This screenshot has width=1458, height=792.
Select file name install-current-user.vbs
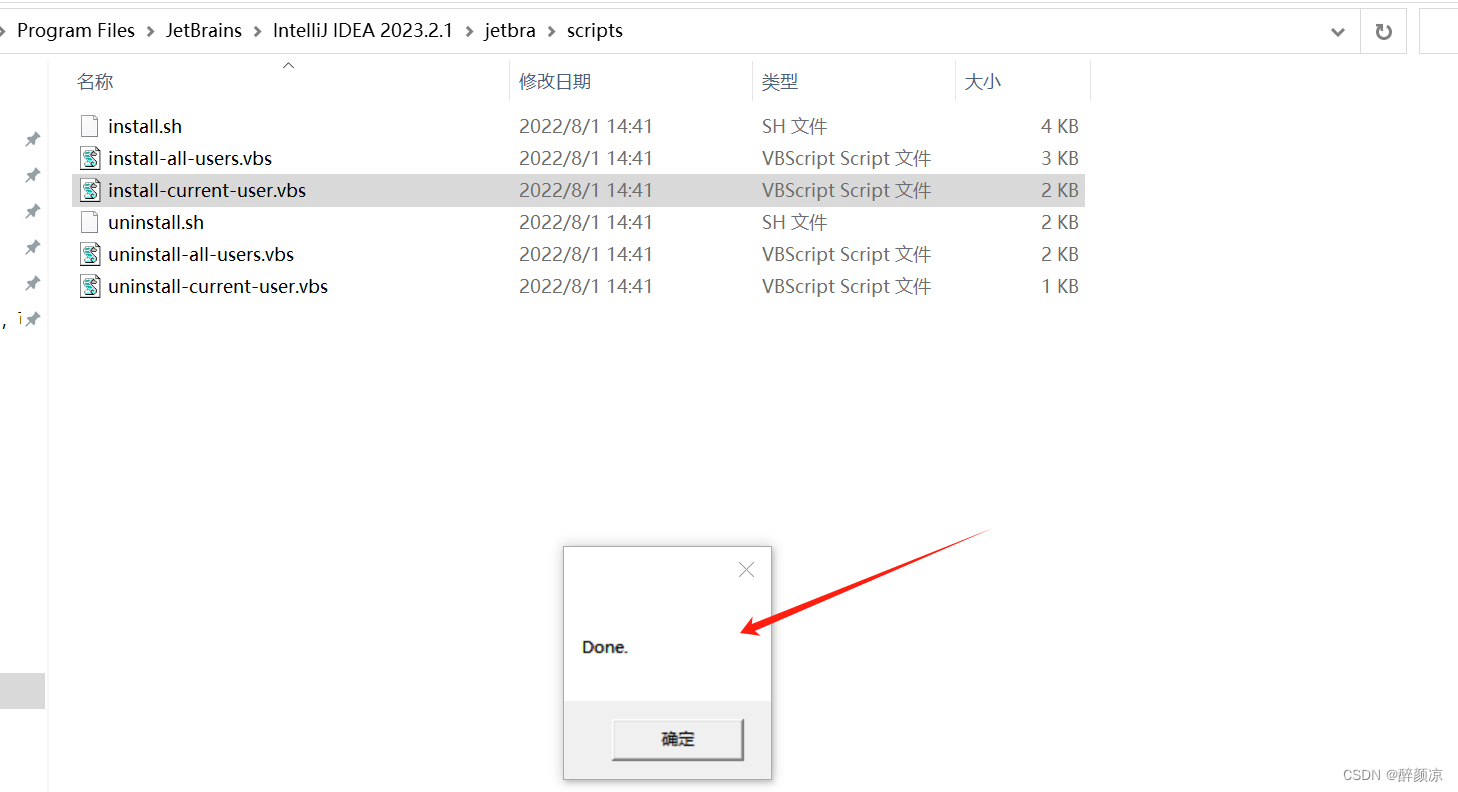coord(207,190)
